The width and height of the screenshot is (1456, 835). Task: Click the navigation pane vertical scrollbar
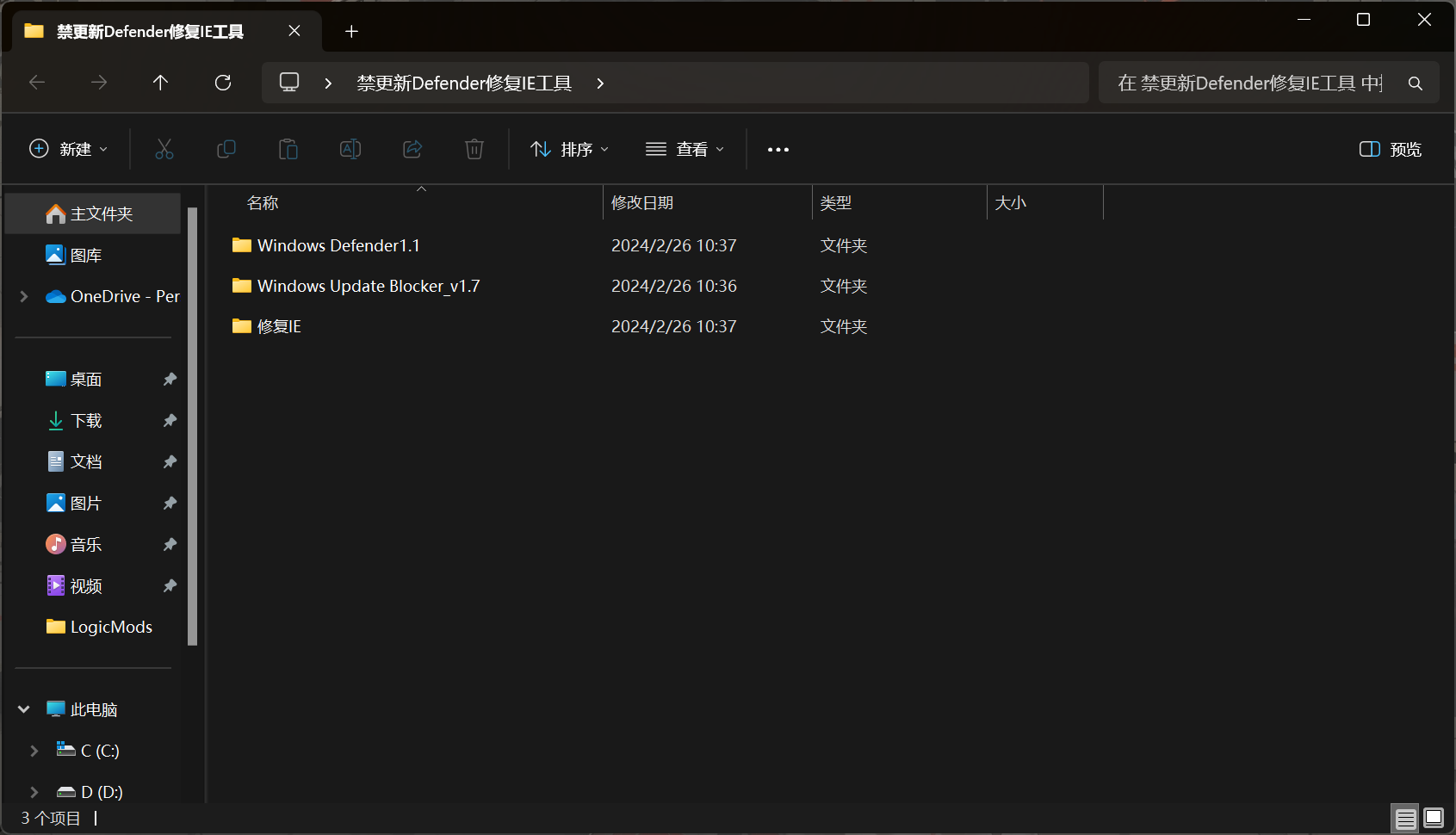193,426
